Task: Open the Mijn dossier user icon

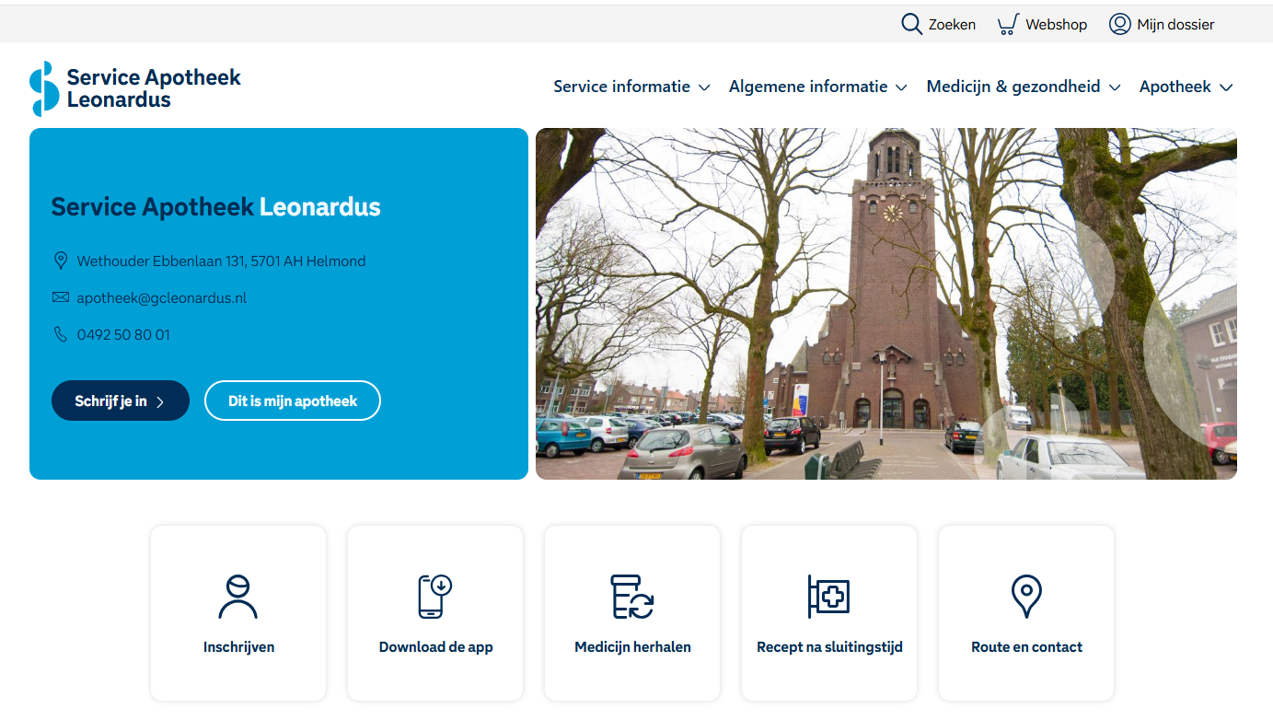Action: (x=1119, y=24)
